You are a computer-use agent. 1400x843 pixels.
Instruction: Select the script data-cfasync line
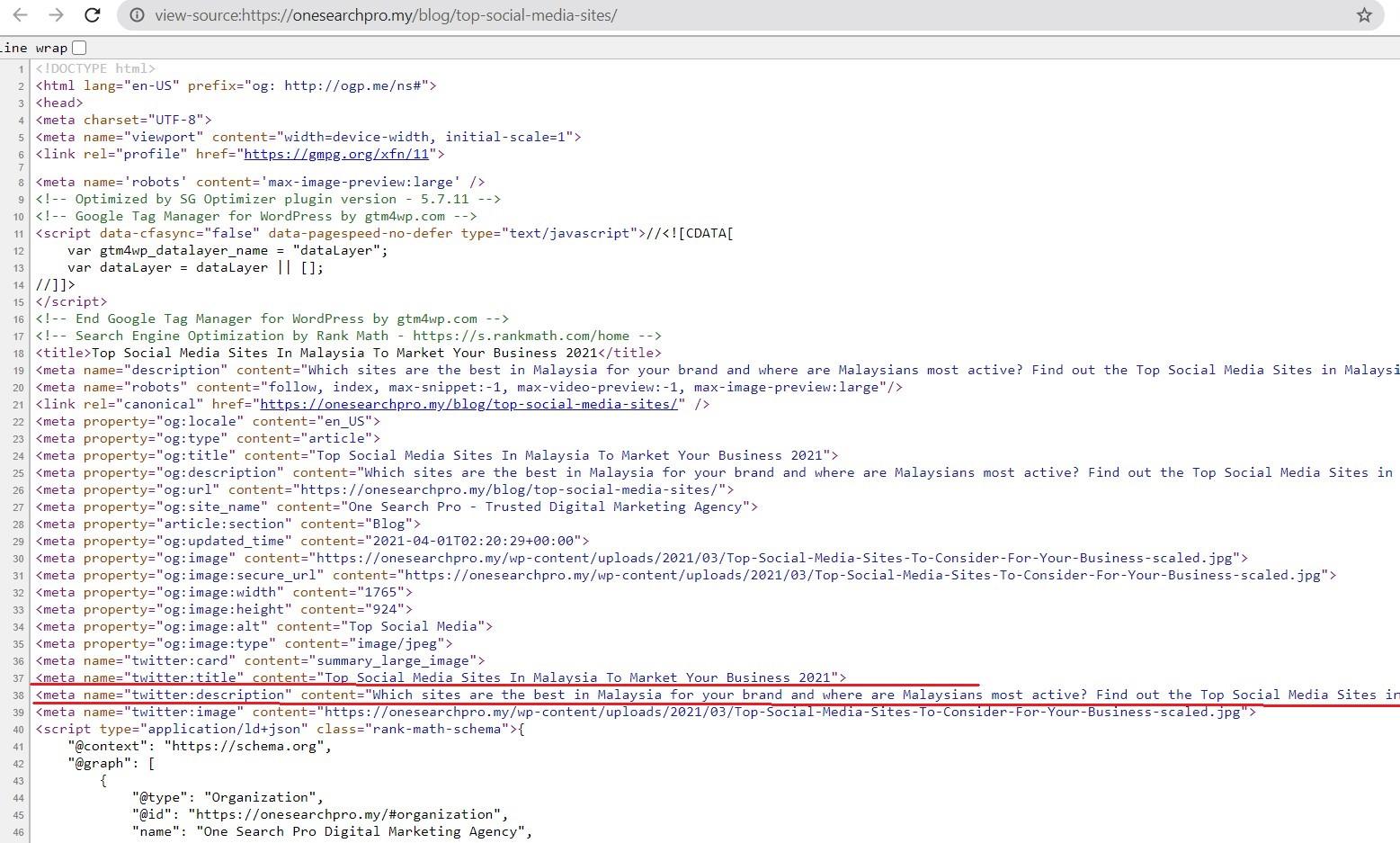click(x=385, y=233)
